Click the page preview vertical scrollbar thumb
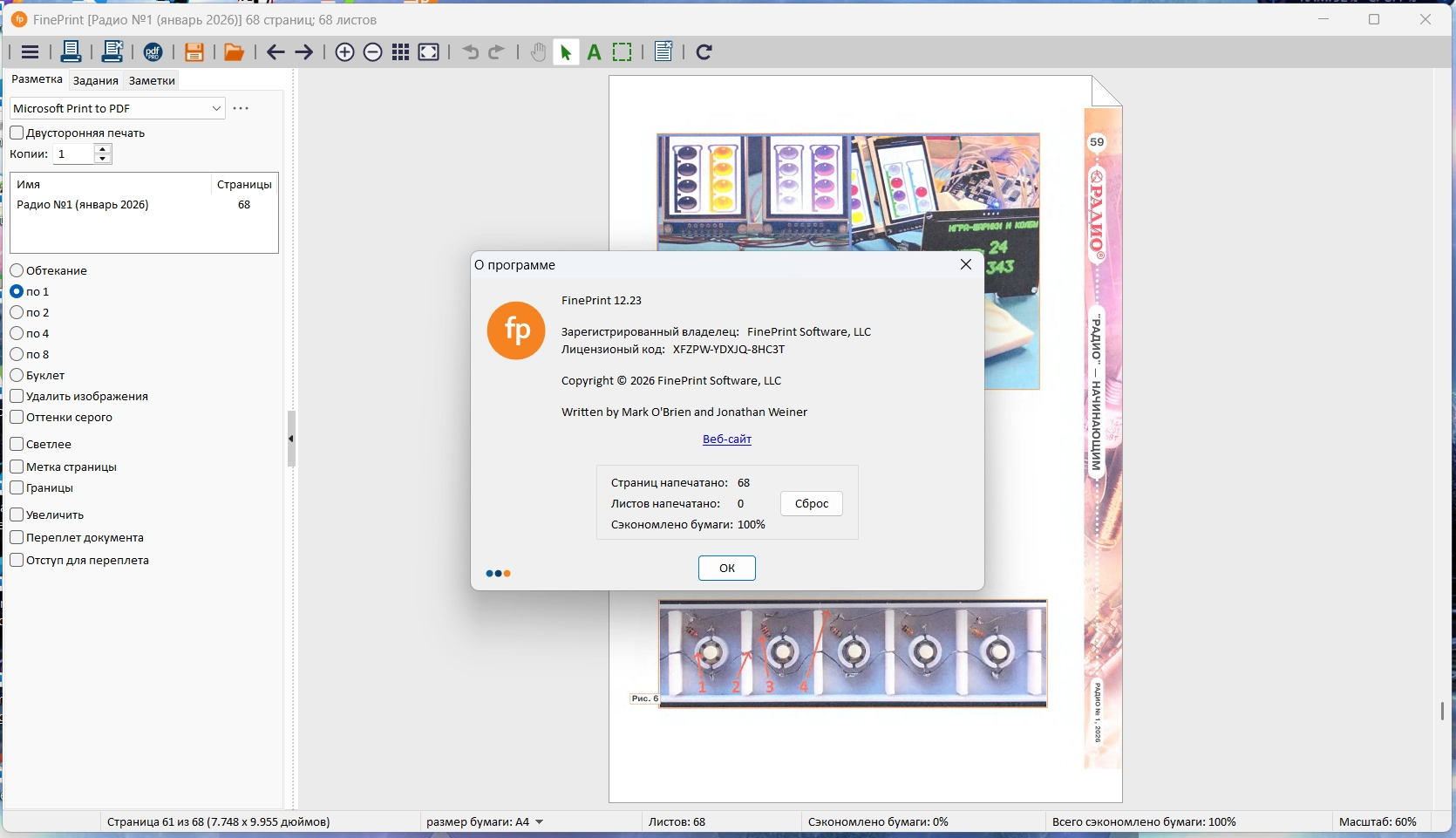Viewport: 1456px width, 838px height. point(1442,712)
